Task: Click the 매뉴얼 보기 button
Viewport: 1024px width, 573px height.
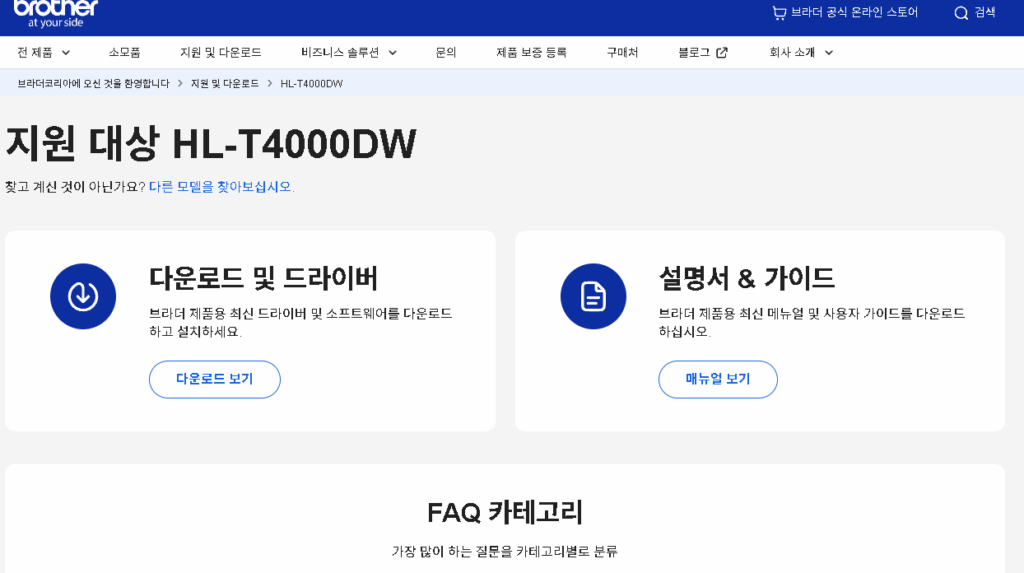Action: click(x=718, y=379)
